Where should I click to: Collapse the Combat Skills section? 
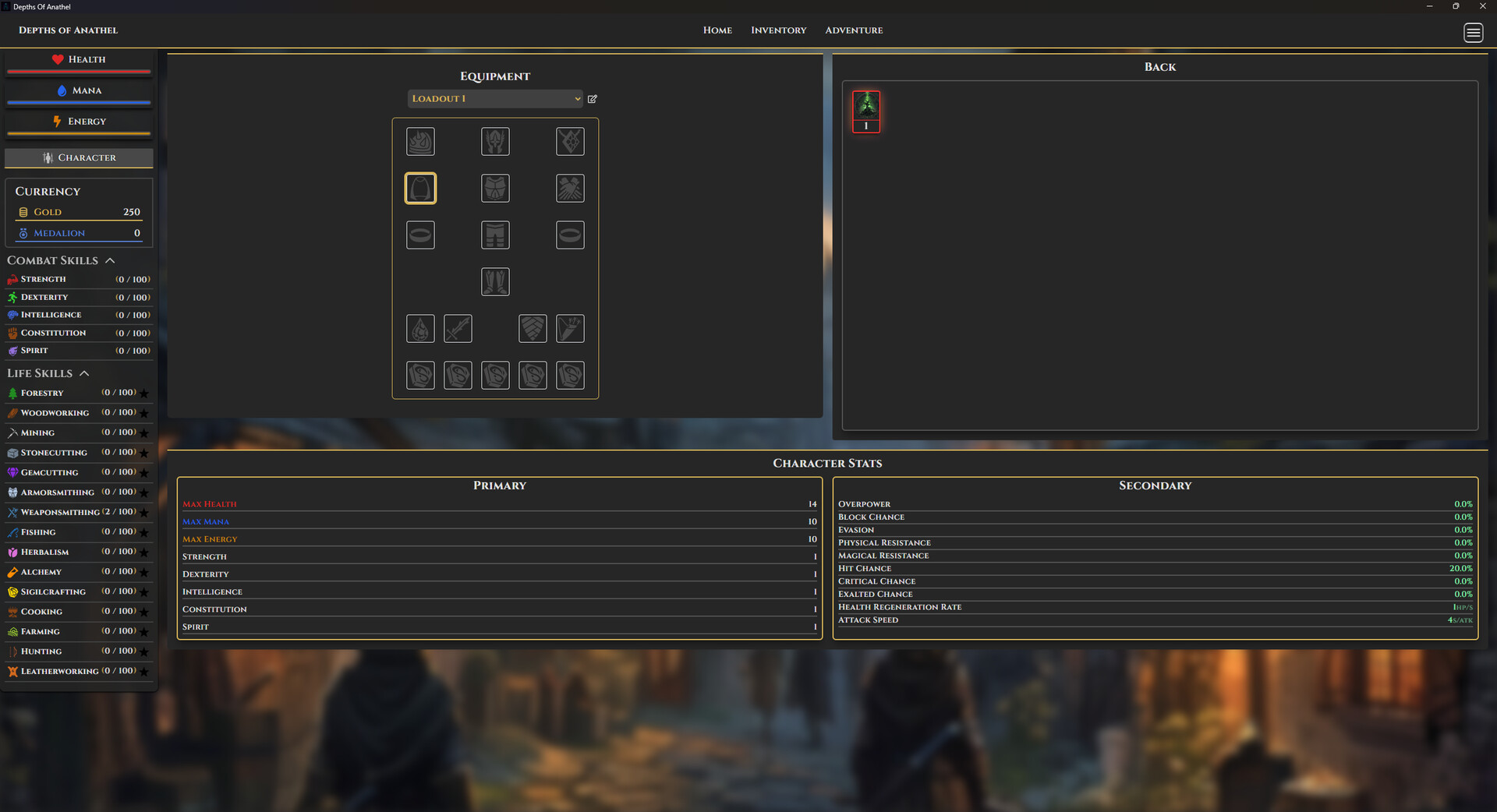point(110,260)
